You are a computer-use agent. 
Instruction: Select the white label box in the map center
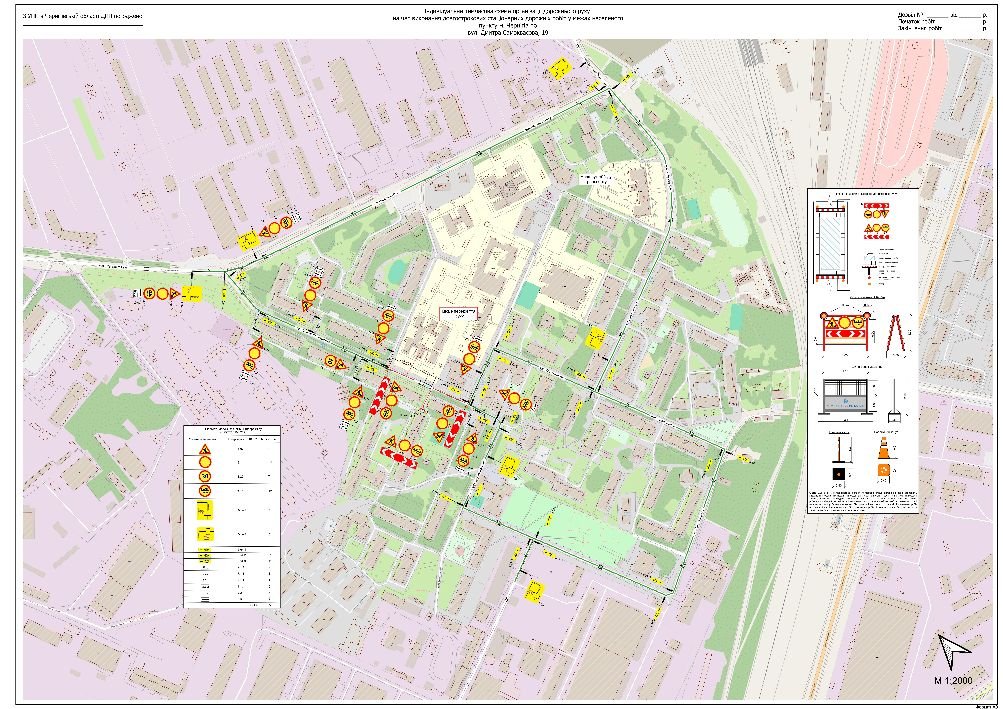[456, 312]
